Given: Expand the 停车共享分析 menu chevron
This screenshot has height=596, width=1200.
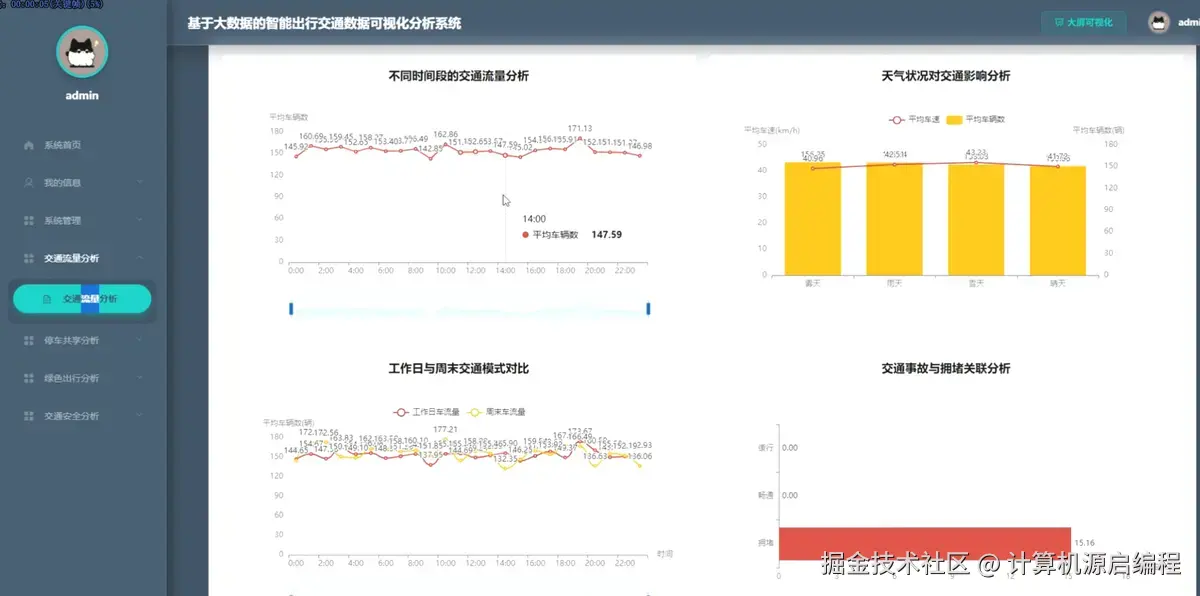Looking at the screenshot, I should 140,341.
